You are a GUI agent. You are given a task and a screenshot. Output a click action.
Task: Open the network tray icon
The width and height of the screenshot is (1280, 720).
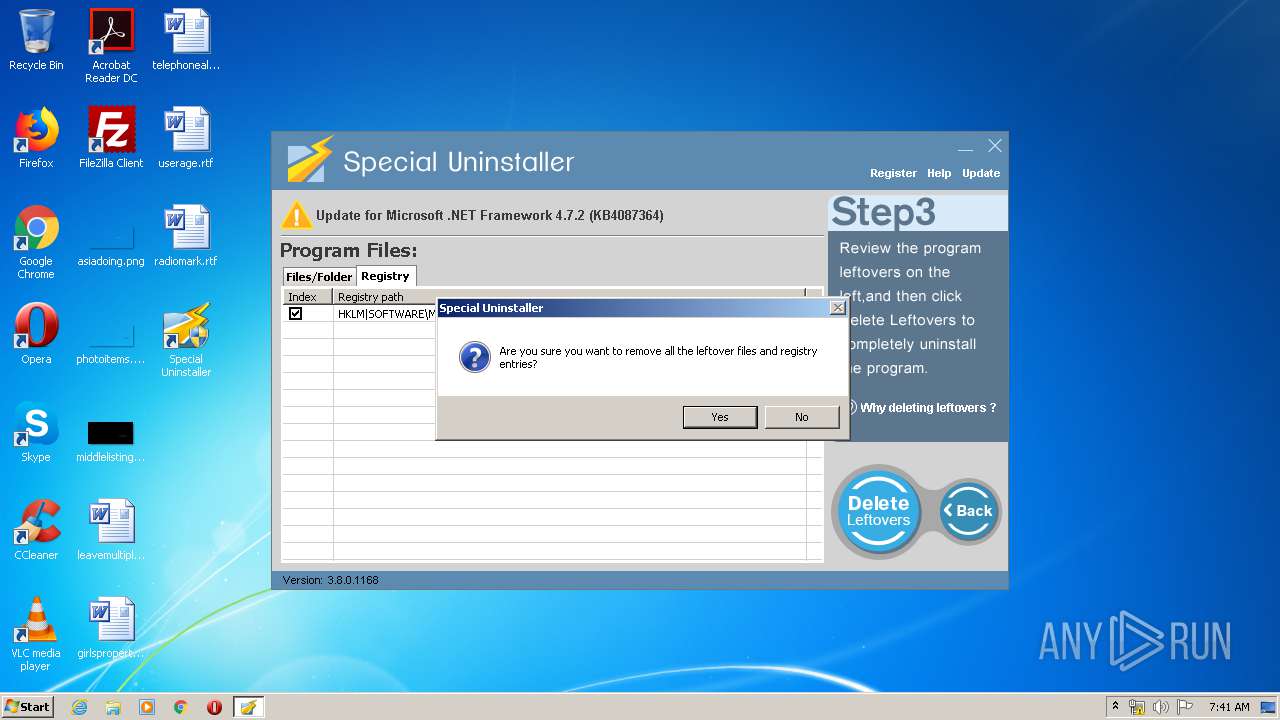[1137, 707]
